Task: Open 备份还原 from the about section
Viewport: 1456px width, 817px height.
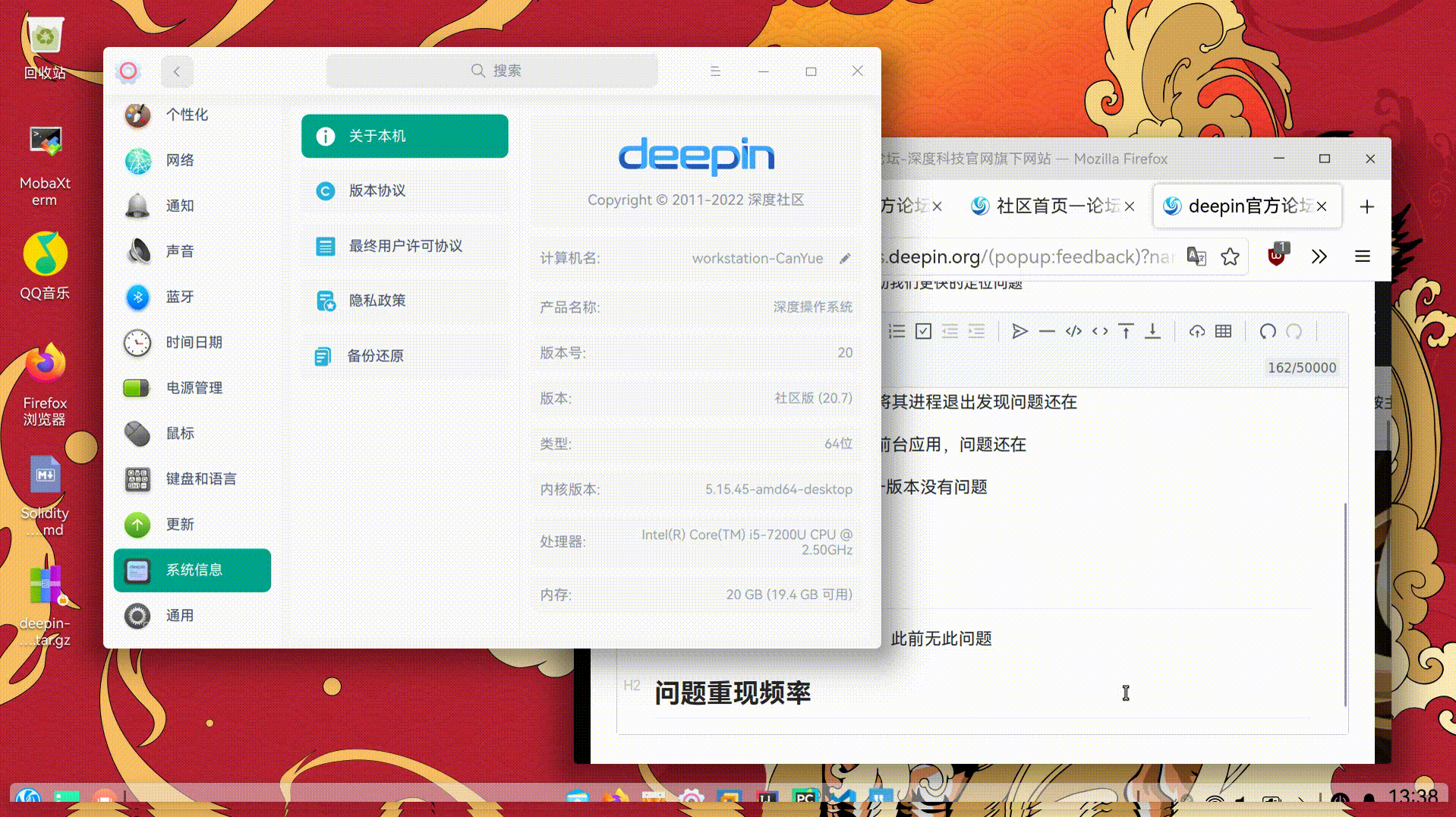Action: tap(376, 355)
